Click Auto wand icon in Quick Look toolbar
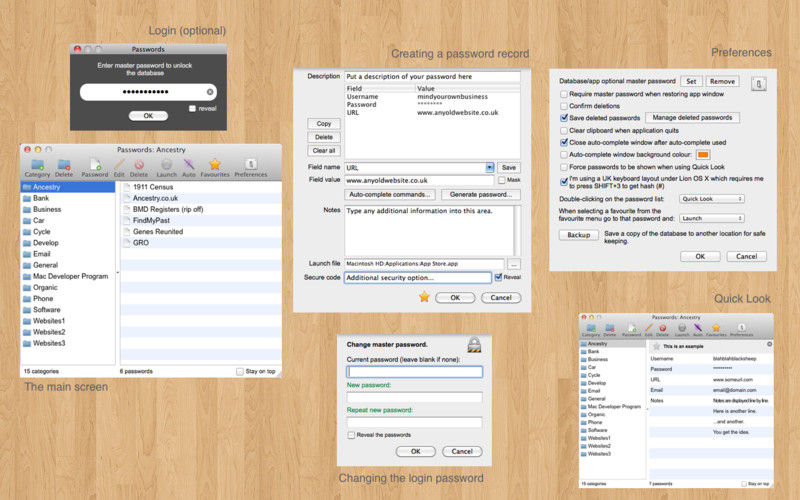Viewport: 800px width, 500px height. [x=697, y=328]
